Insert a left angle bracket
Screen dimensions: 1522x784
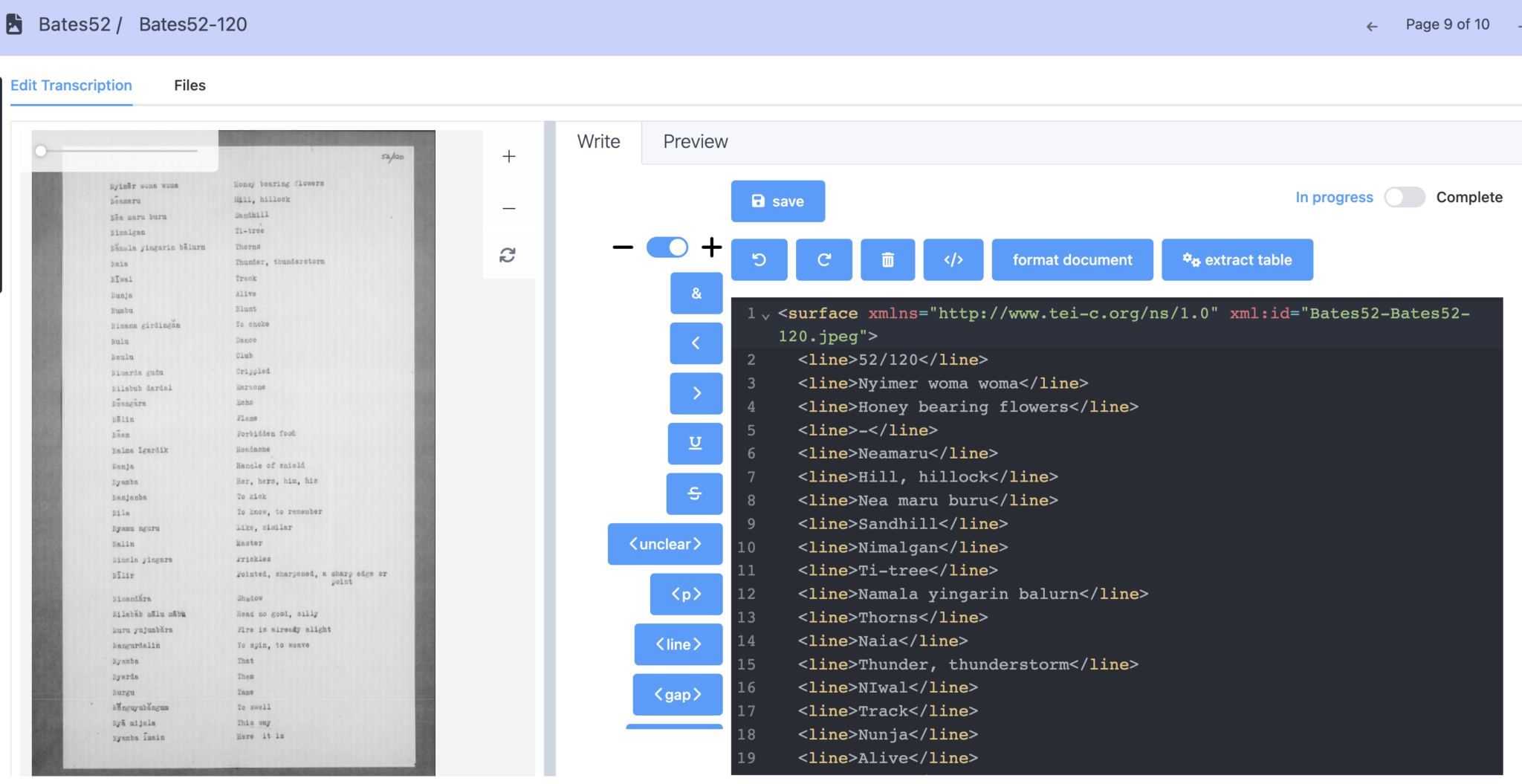point(695,343)
